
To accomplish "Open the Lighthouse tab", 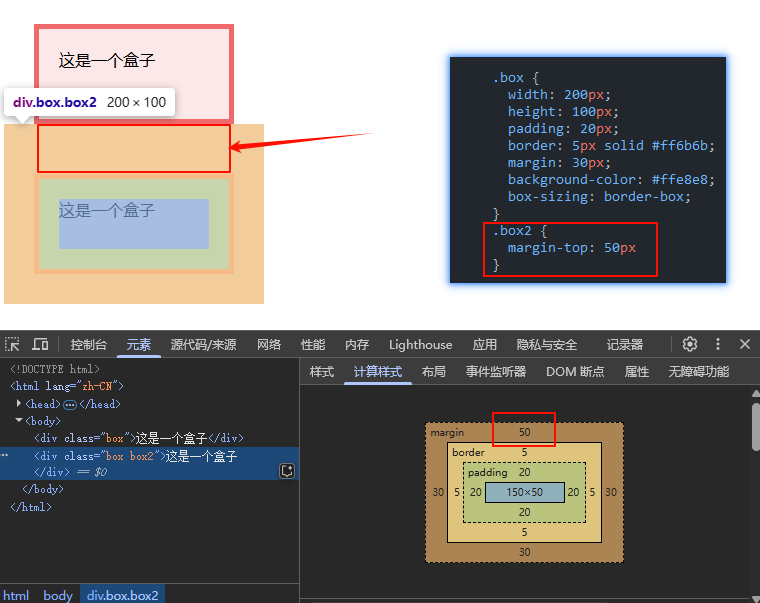I will pyautogui.click(x=420, y=345).
